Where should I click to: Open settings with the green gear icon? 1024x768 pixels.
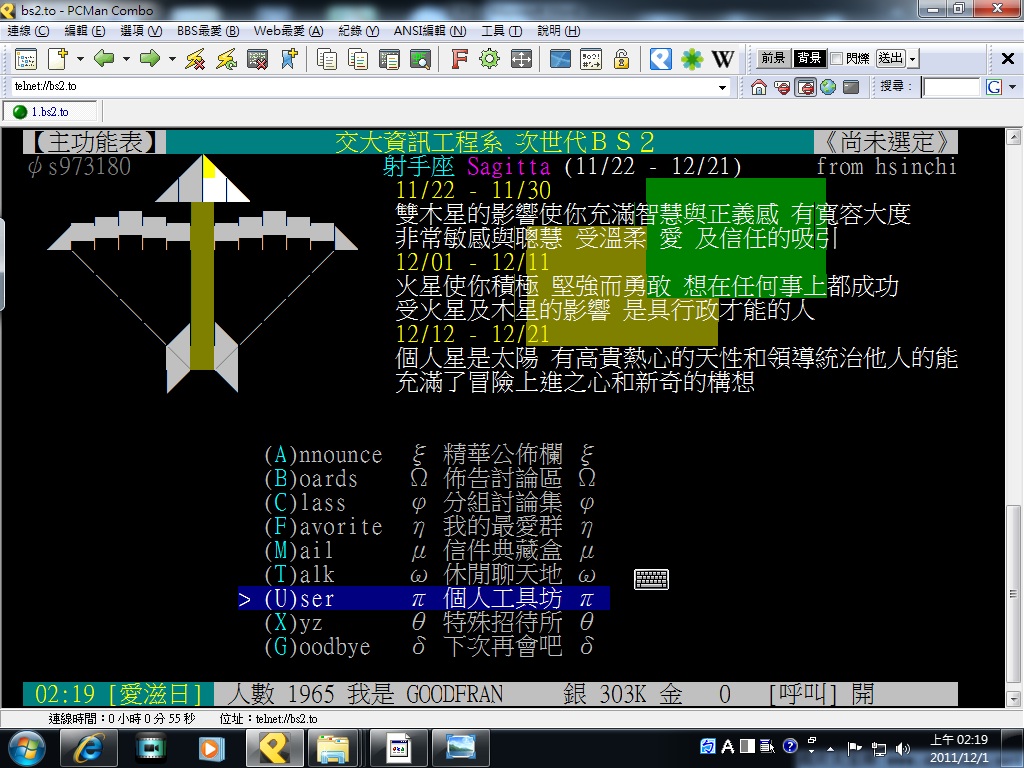pos(489,59)
